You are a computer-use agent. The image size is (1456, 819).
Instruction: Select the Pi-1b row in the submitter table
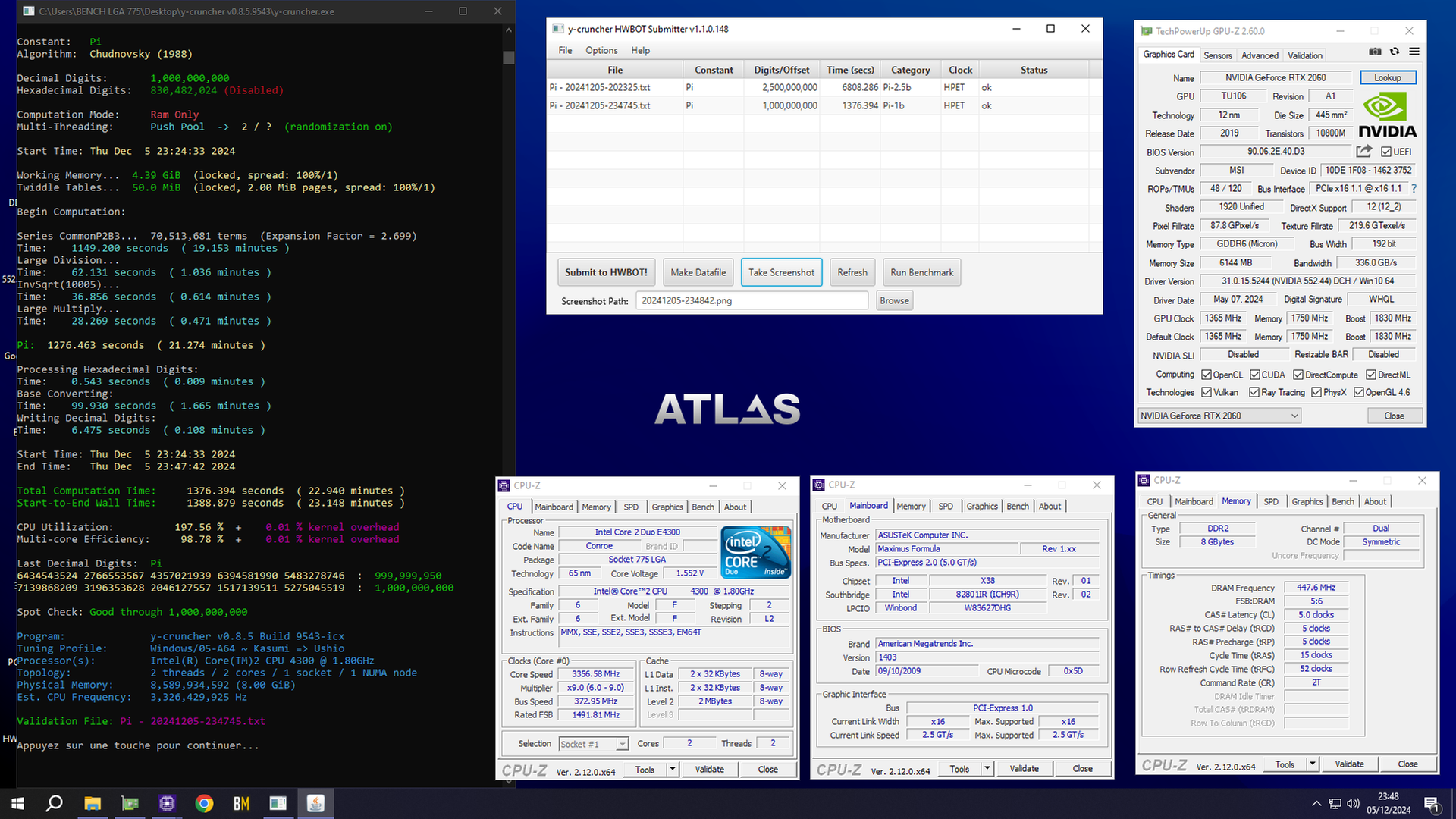(819, 105)
